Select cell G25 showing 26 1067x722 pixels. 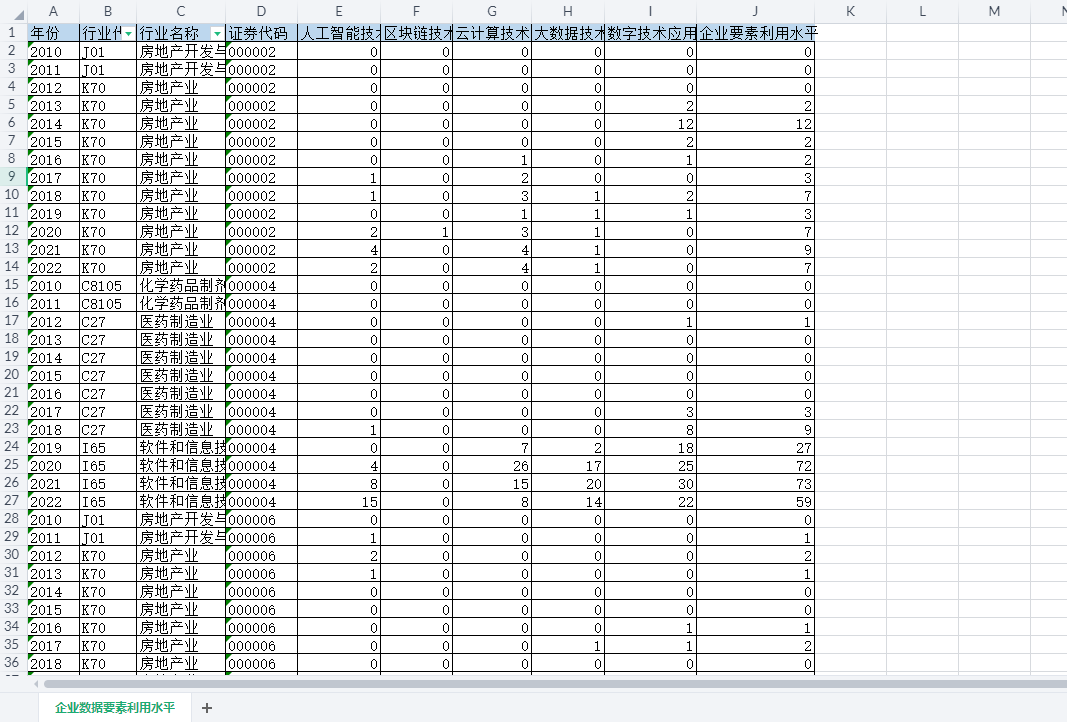492,465
